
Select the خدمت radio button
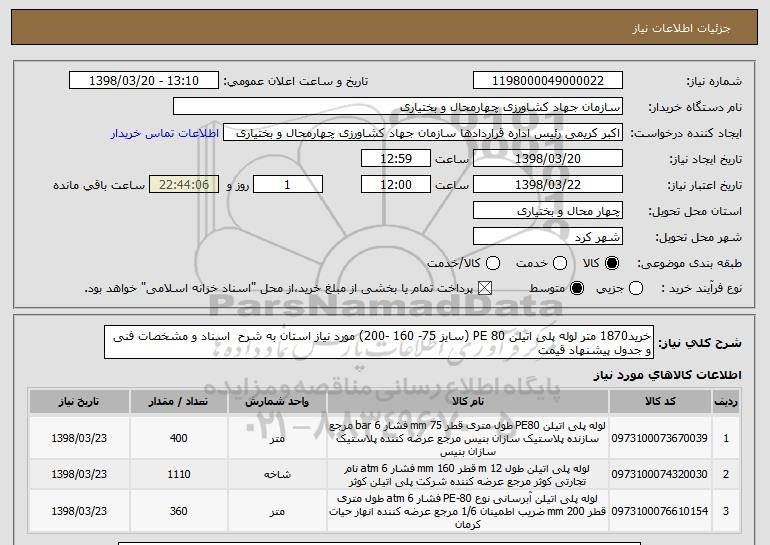(560, 263)
